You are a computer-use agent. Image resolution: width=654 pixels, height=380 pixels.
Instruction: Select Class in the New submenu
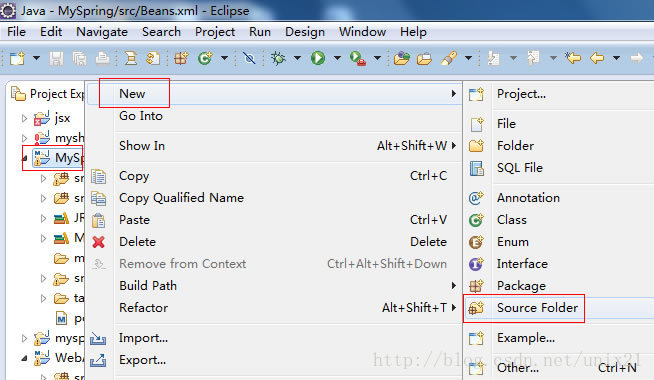pyautogui.click(x=559, y=220)
